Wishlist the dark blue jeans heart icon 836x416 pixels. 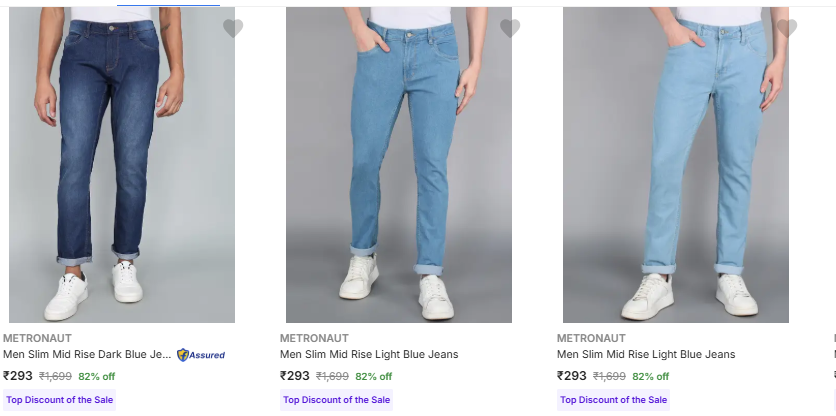(x=233, y=29)
